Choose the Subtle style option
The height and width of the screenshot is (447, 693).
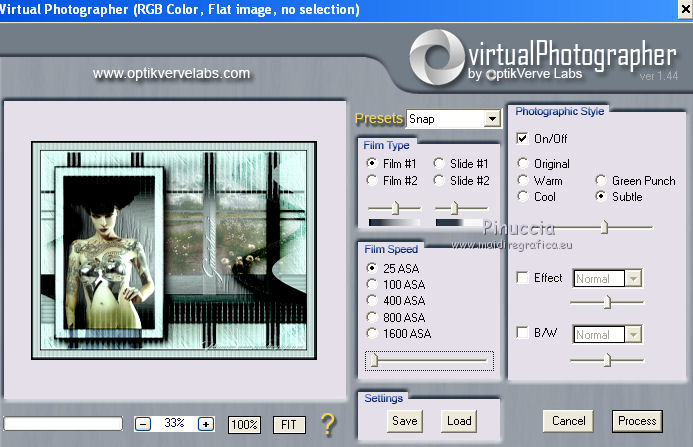click(601, 196)
